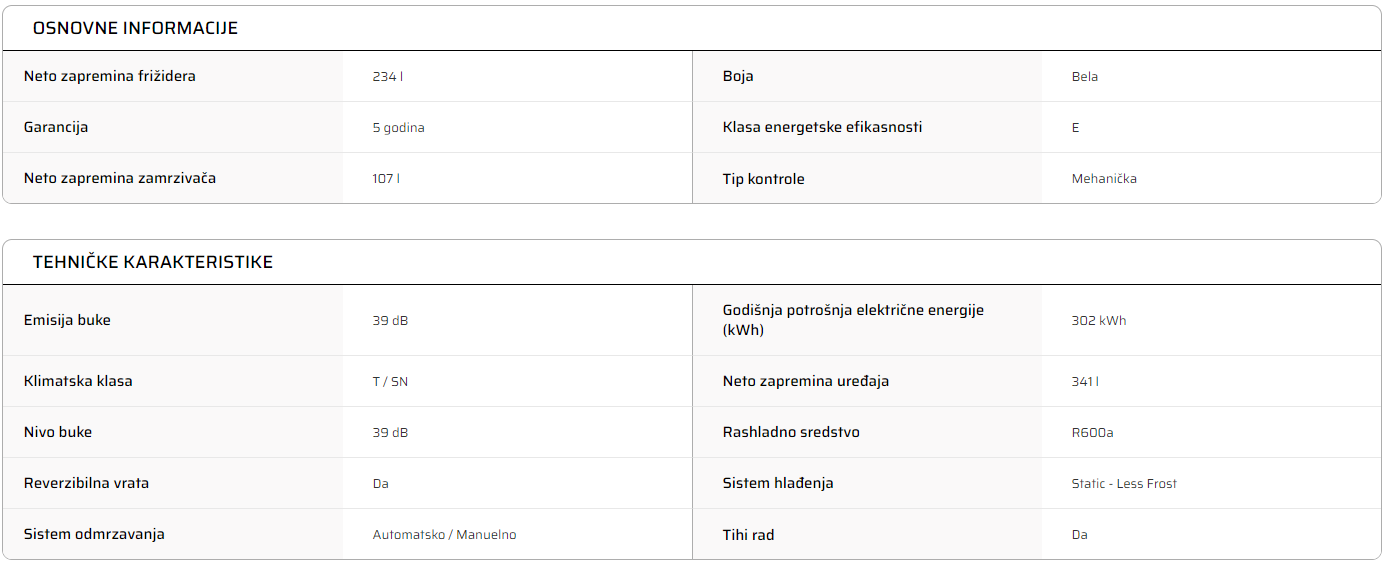Select the Automatsko / Manuelno value
The height and width of the screenshot is (562, 1384).
point(444,535)
